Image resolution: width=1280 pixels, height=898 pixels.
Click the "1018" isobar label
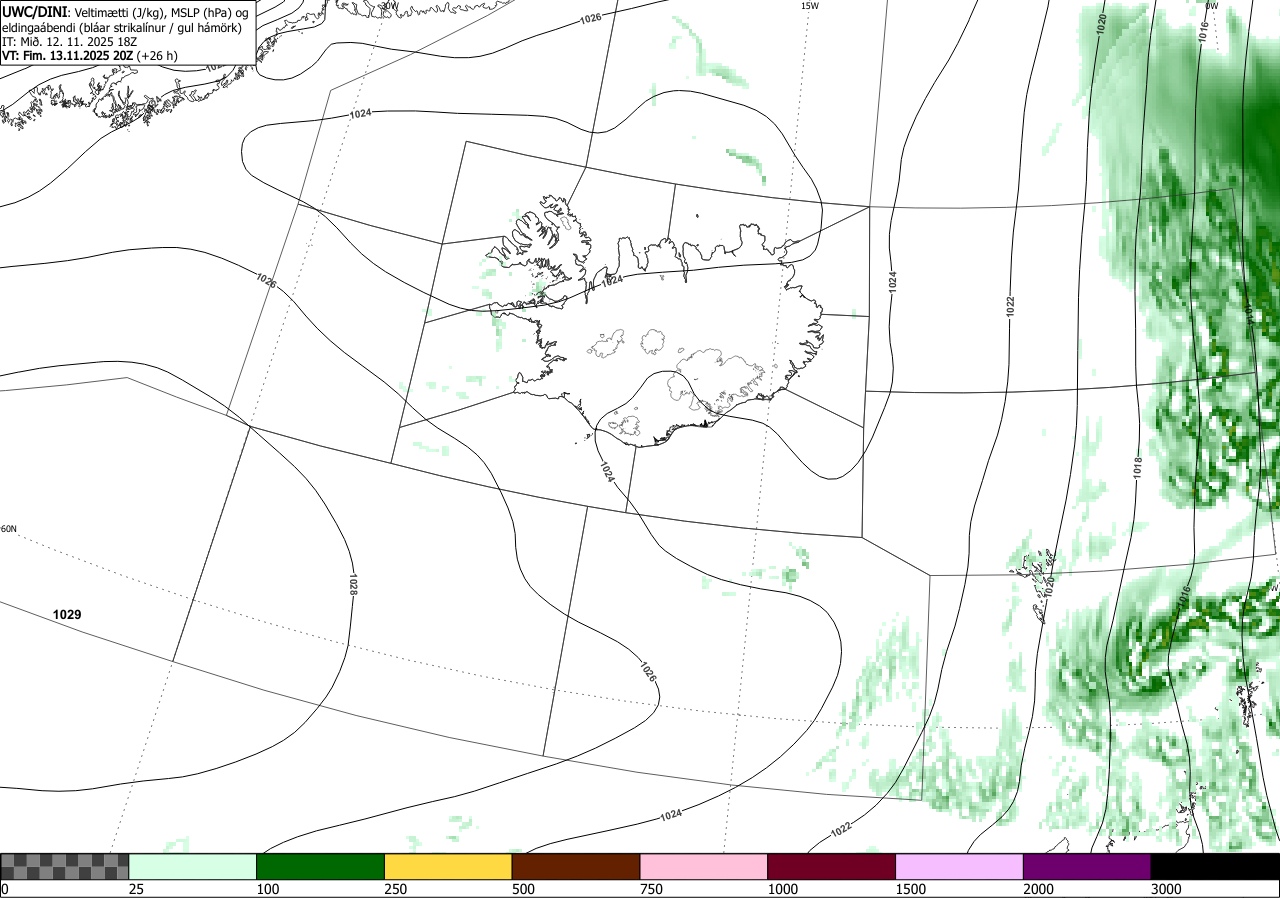tap(1138, 466)
